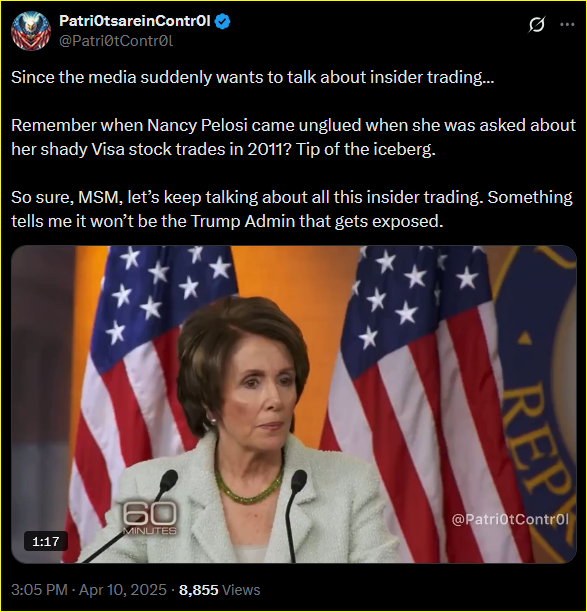587x612 pixels.
Task: Open the eagle profile avatar
Action: pos(31,31)
